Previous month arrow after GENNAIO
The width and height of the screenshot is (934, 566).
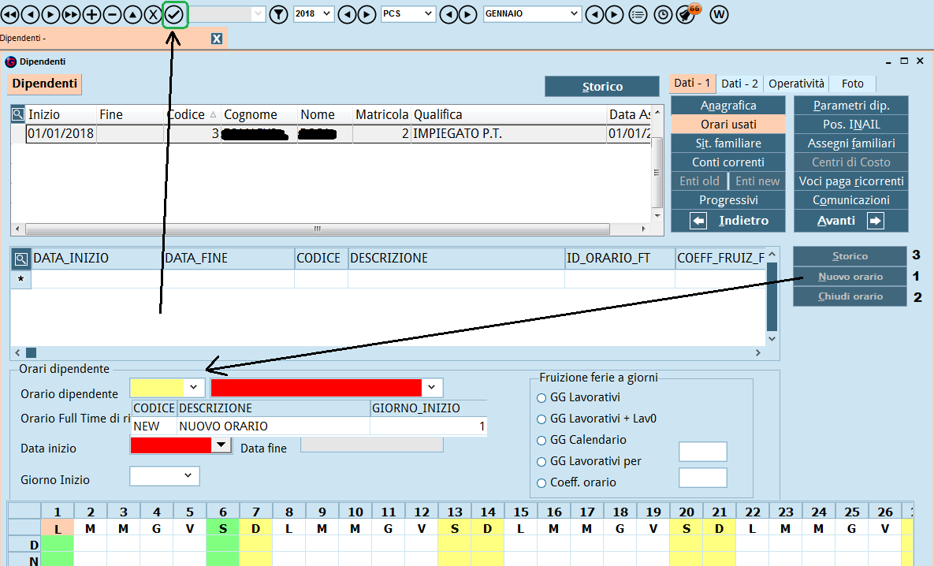[594, 14]
